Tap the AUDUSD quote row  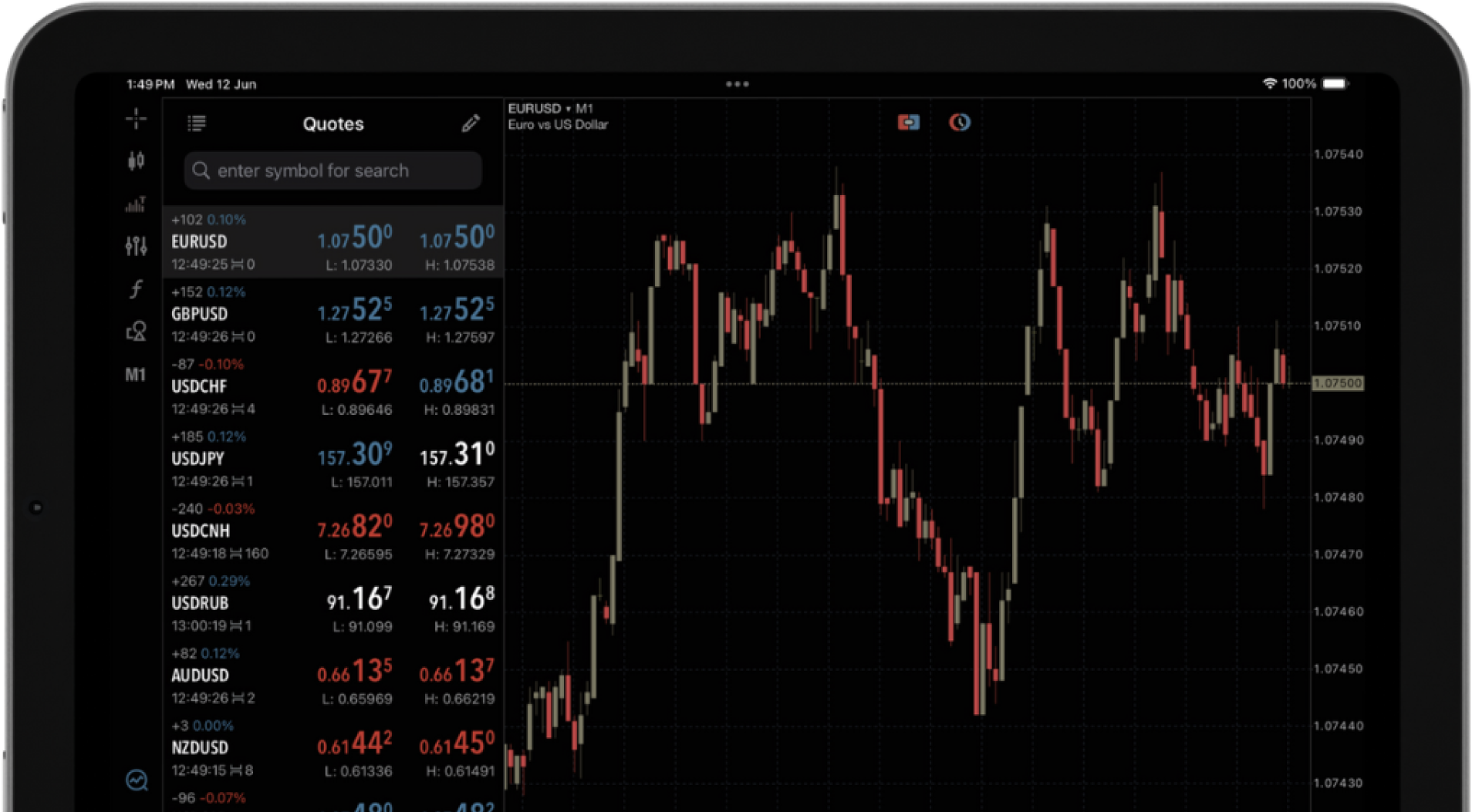point(333,676)
